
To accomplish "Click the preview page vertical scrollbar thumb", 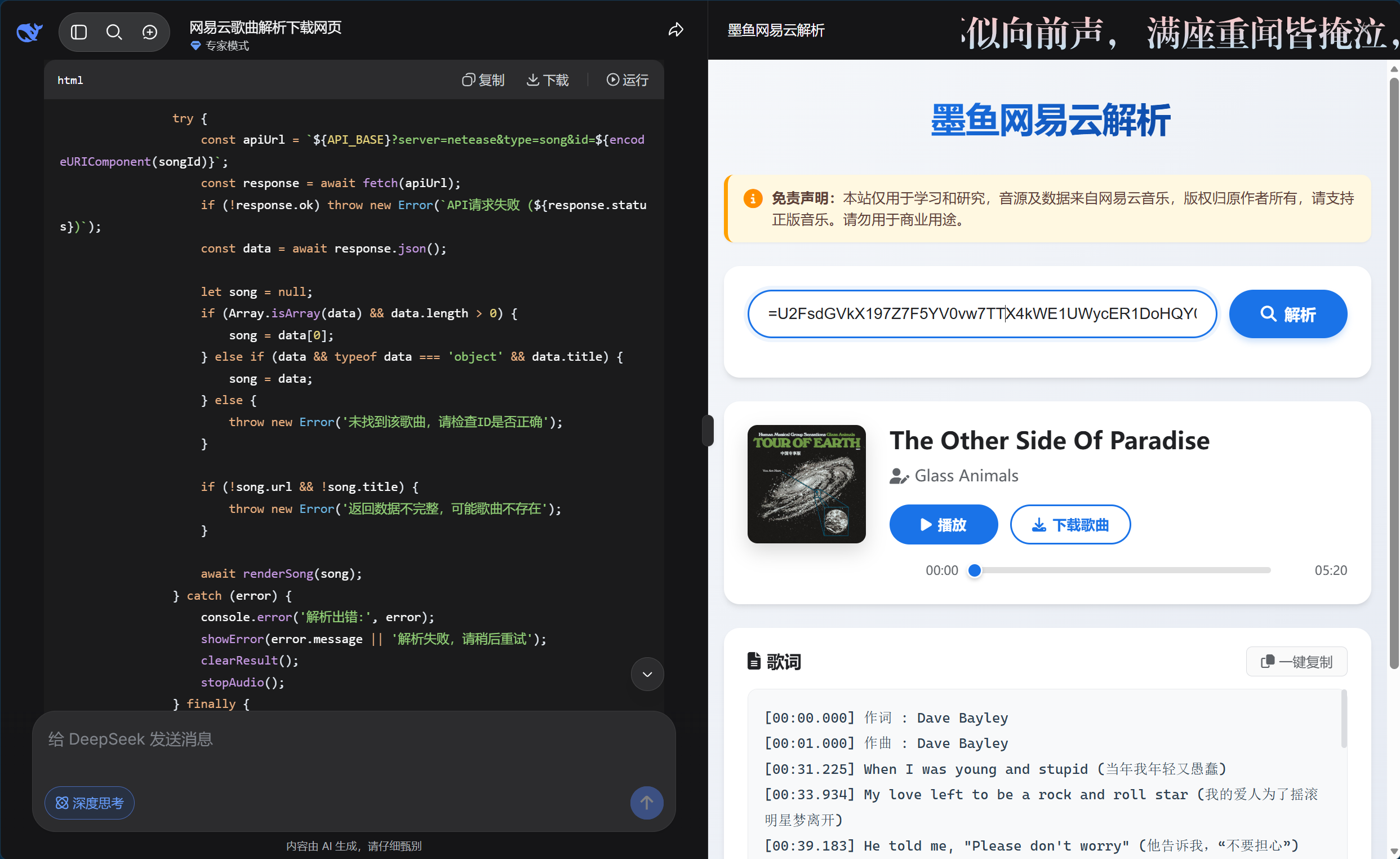I will point(1394,373).
